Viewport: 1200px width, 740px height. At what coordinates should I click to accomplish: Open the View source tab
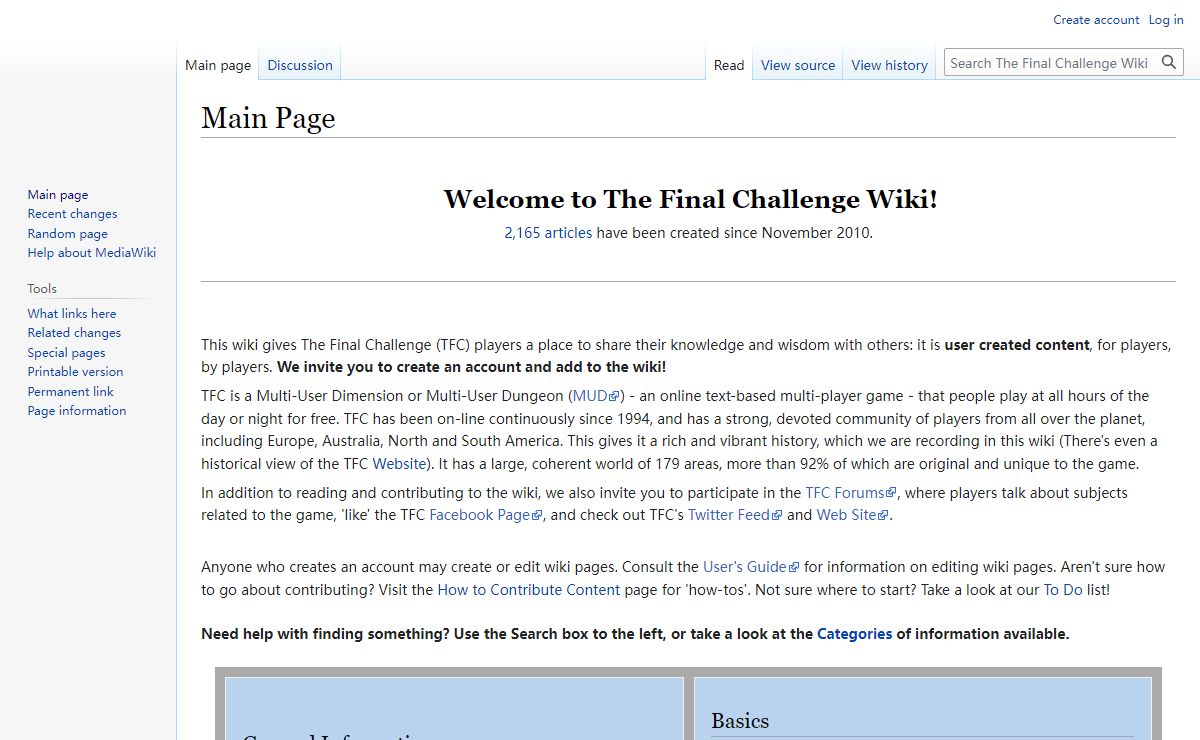(x=798, y=65)
